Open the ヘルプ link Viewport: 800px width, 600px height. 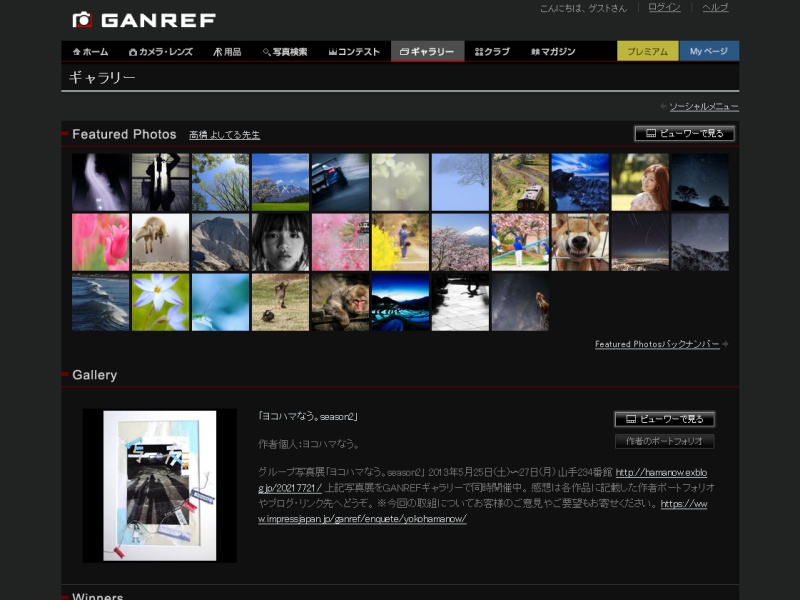pyautogui.click(x=717, y=8)
